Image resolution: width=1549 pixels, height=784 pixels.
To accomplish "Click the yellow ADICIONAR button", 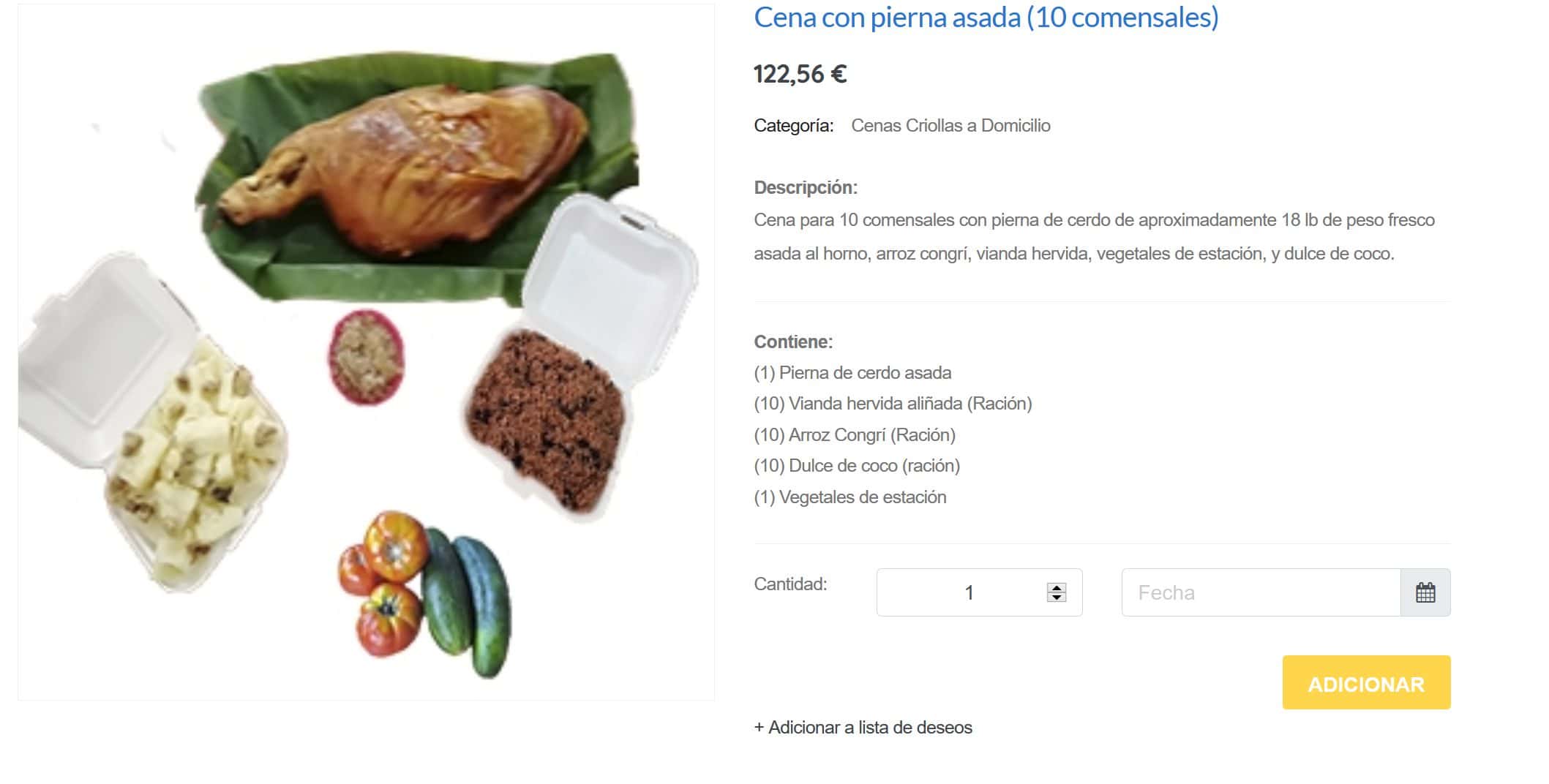I will 1366,682.
